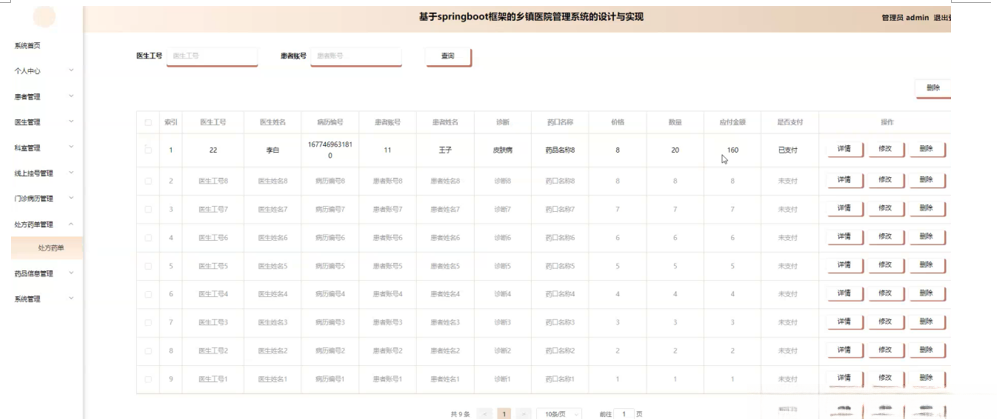Select page 1 in the pagination

[504, 414]
